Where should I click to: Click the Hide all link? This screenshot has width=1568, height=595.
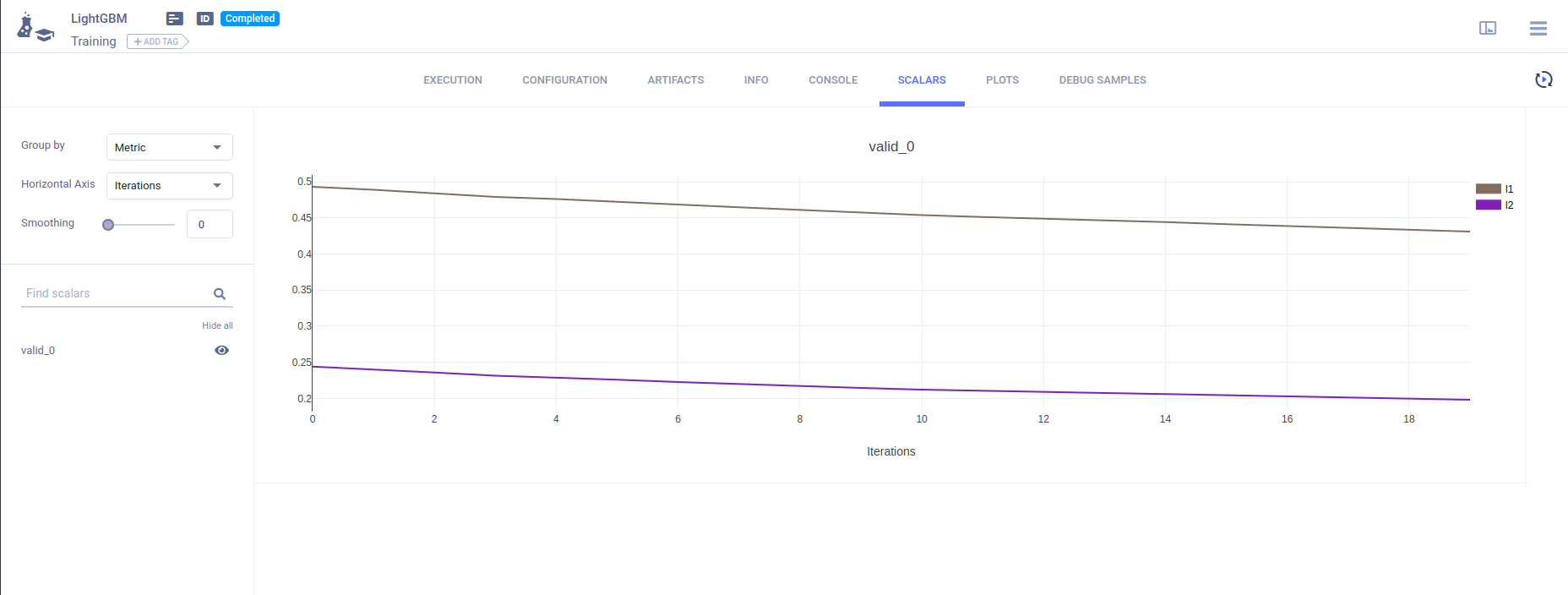(x=217, y=325)
